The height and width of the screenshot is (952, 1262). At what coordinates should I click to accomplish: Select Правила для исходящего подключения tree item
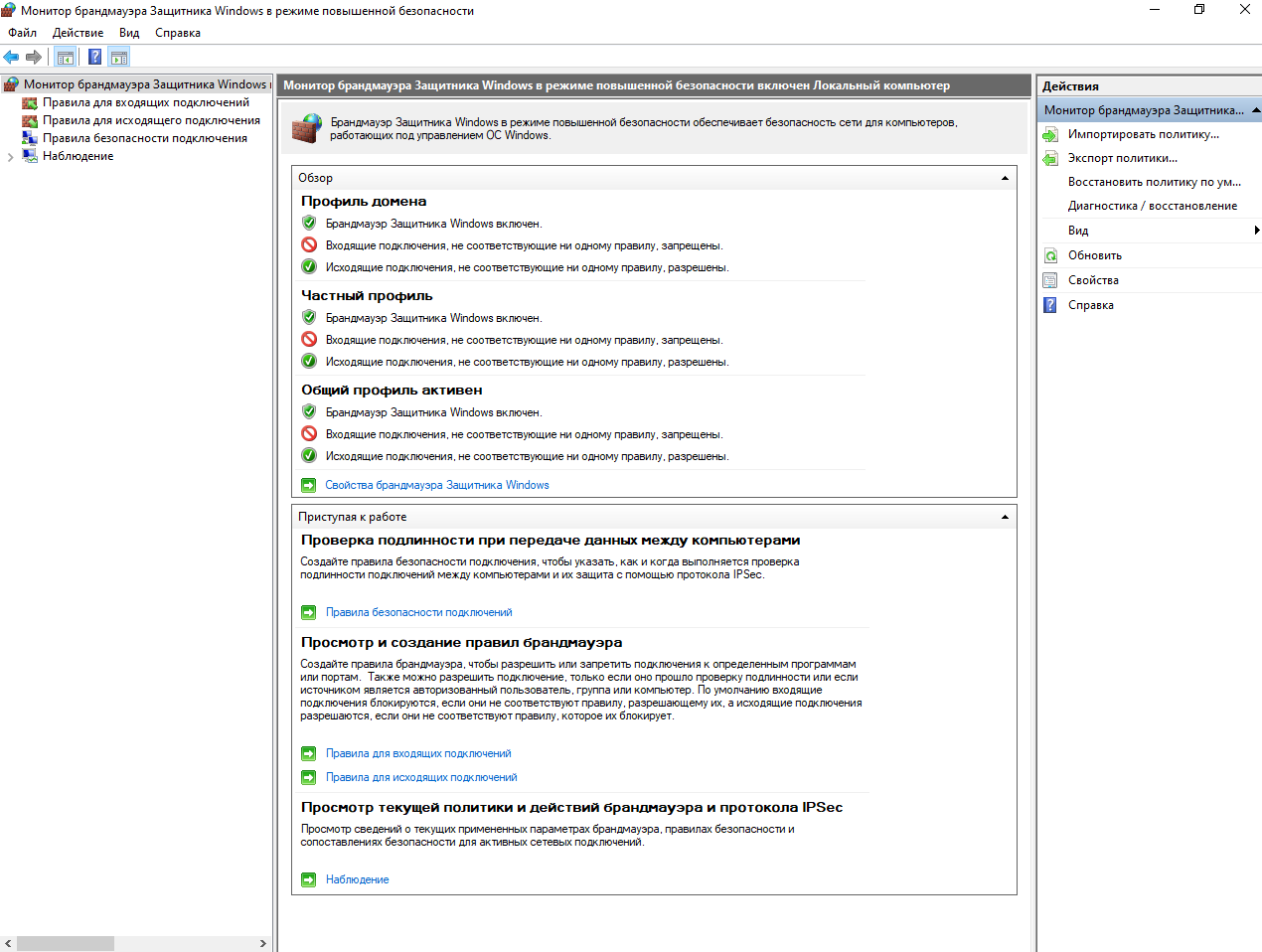pyautogui.click(x=151, y=120)
